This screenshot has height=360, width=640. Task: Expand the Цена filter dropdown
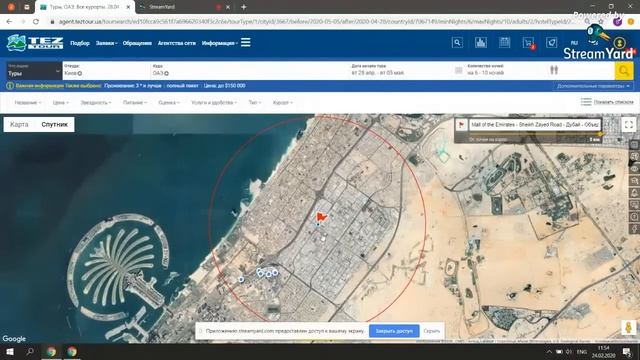click(60, 102)
